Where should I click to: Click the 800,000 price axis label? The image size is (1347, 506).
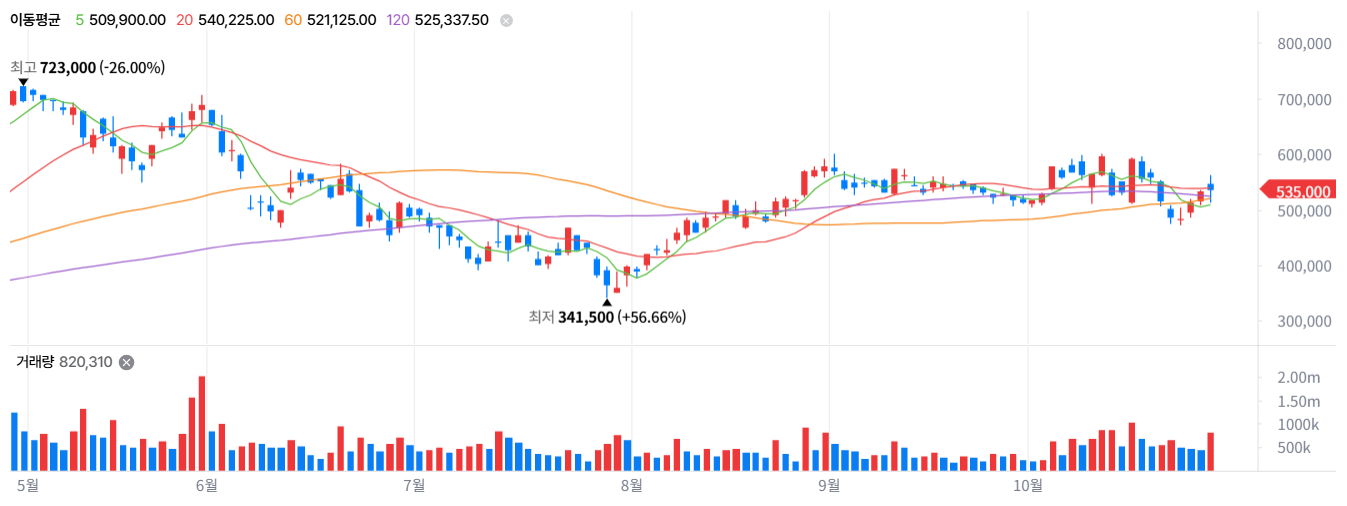(1304, 44)
